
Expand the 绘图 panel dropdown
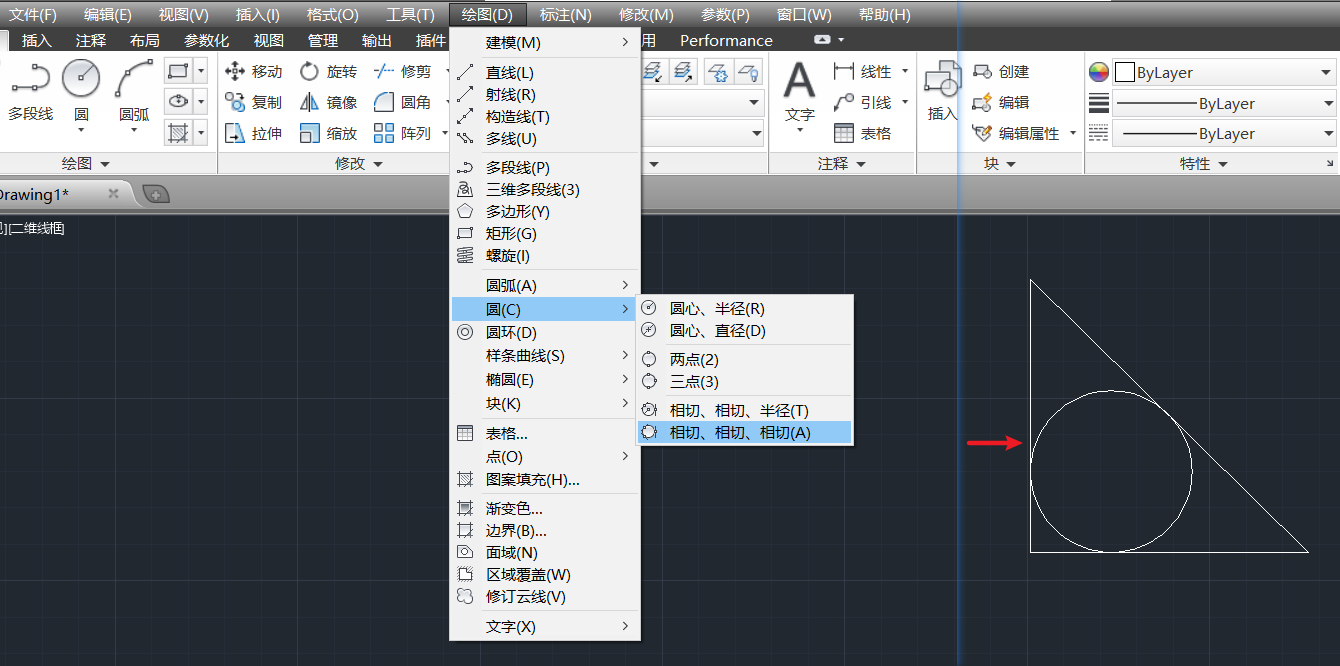click(85, 164)
